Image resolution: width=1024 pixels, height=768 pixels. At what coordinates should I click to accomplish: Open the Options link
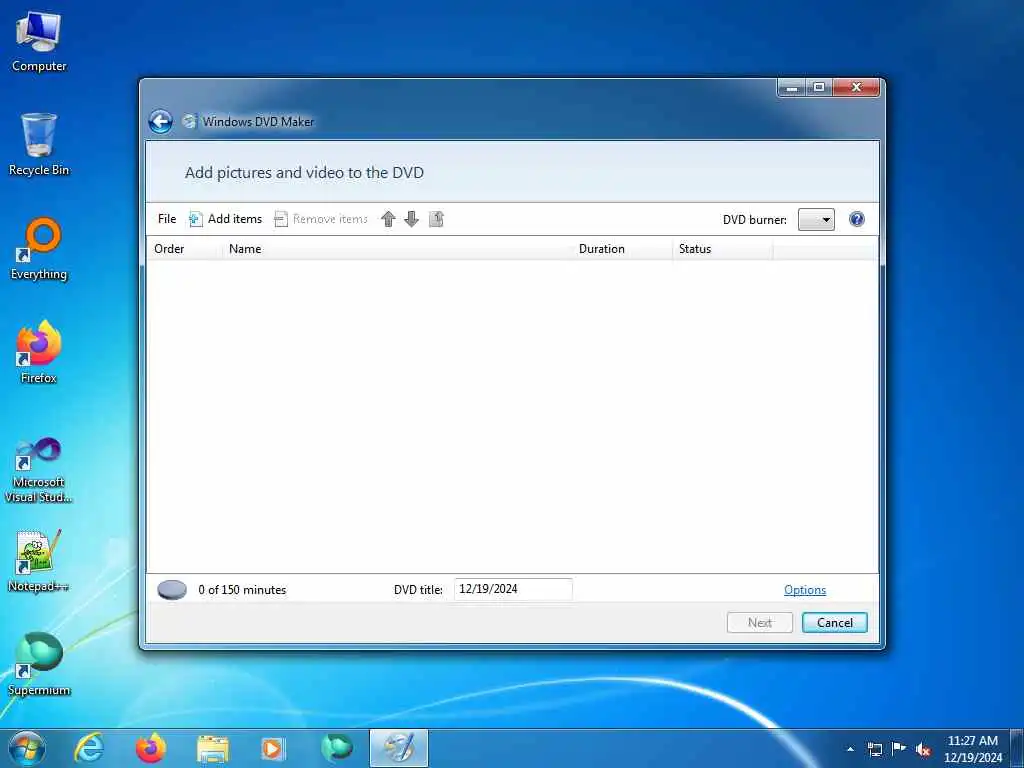click(805, 590)
